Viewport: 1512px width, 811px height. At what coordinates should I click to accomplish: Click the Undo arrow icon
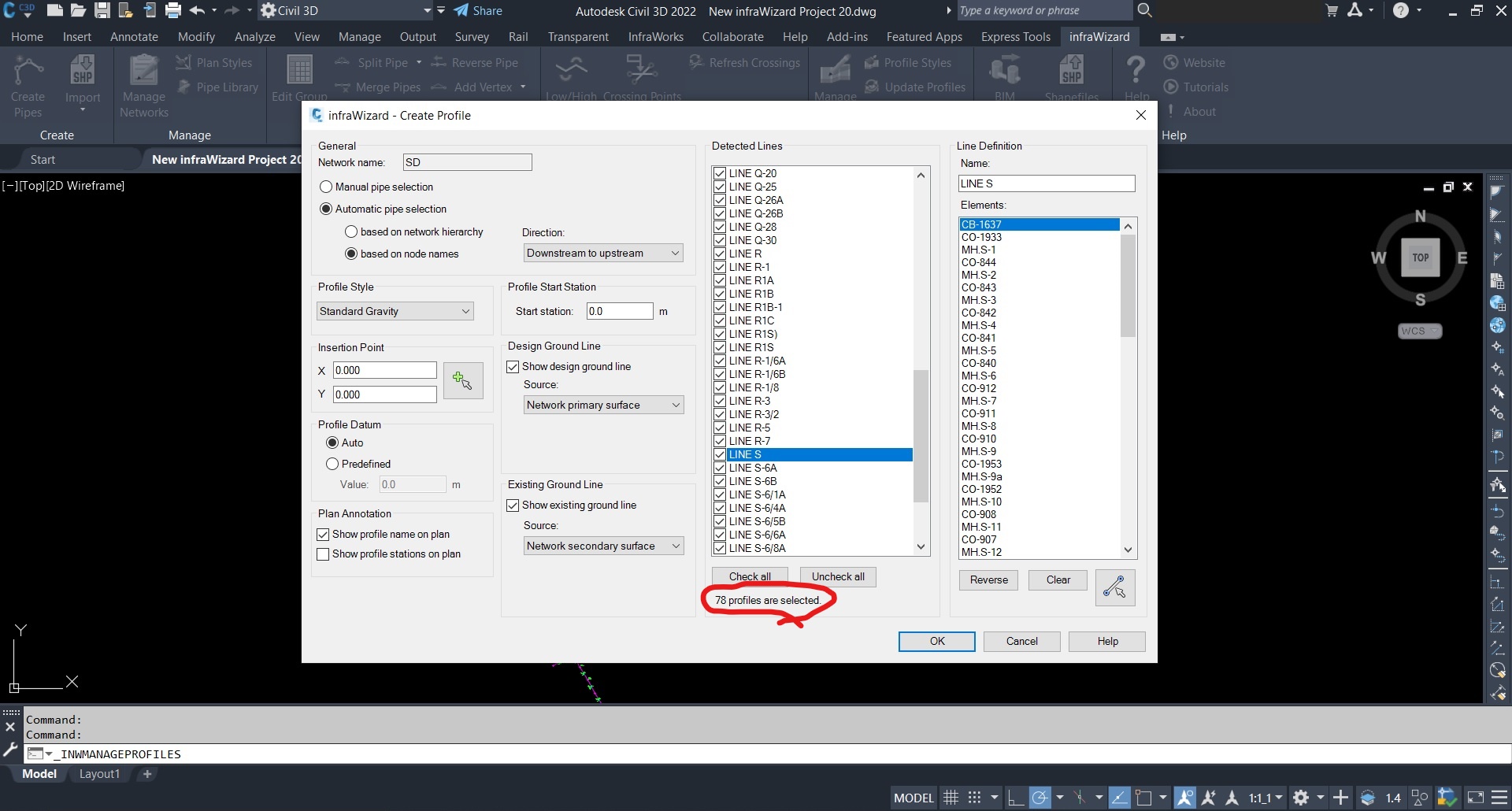197,10
